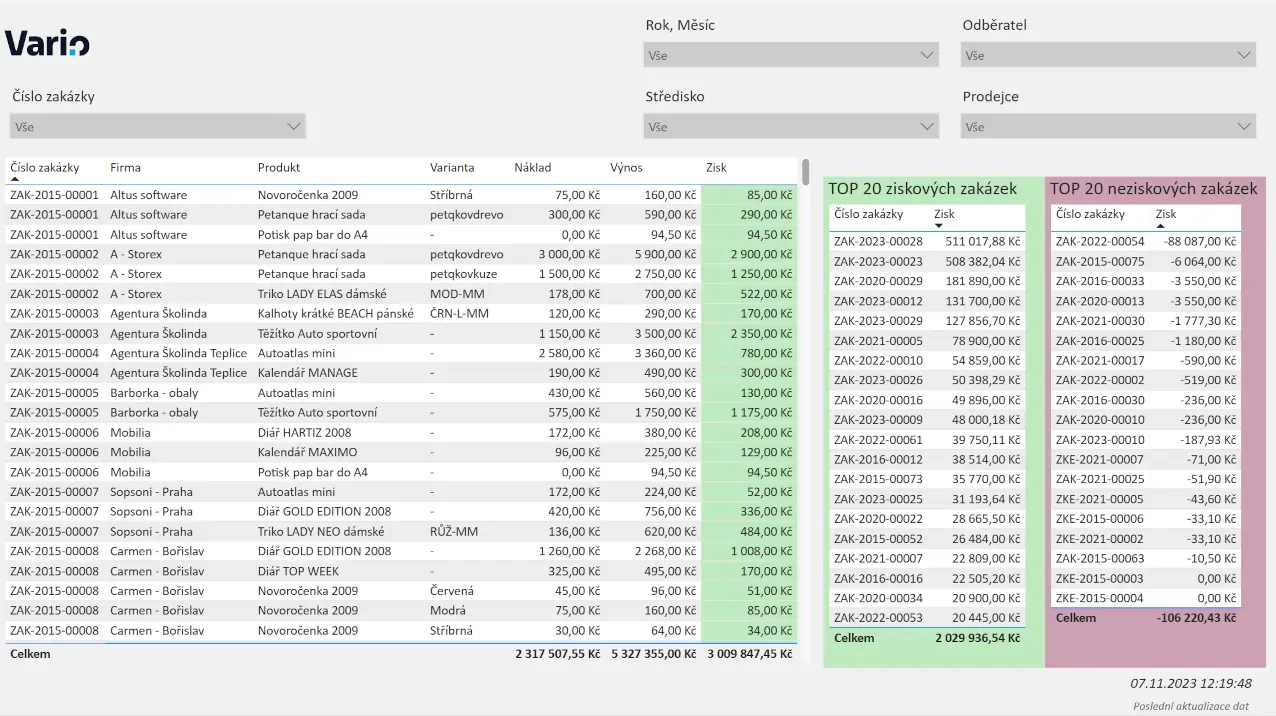
Task: Click Zisk header in TOP 20 neziskových table
Action: 1166,214
